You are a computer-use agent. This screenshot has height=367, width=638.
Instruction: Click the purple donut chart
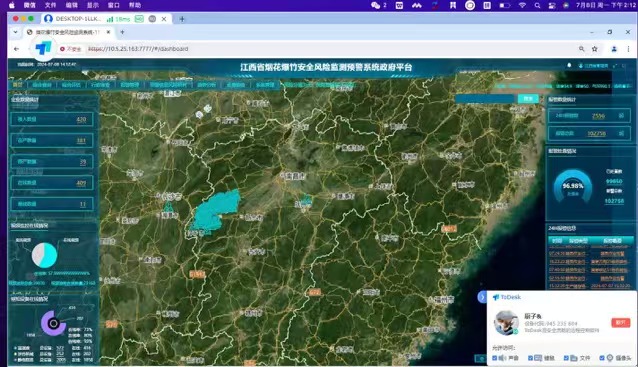[x=53, y=323]
